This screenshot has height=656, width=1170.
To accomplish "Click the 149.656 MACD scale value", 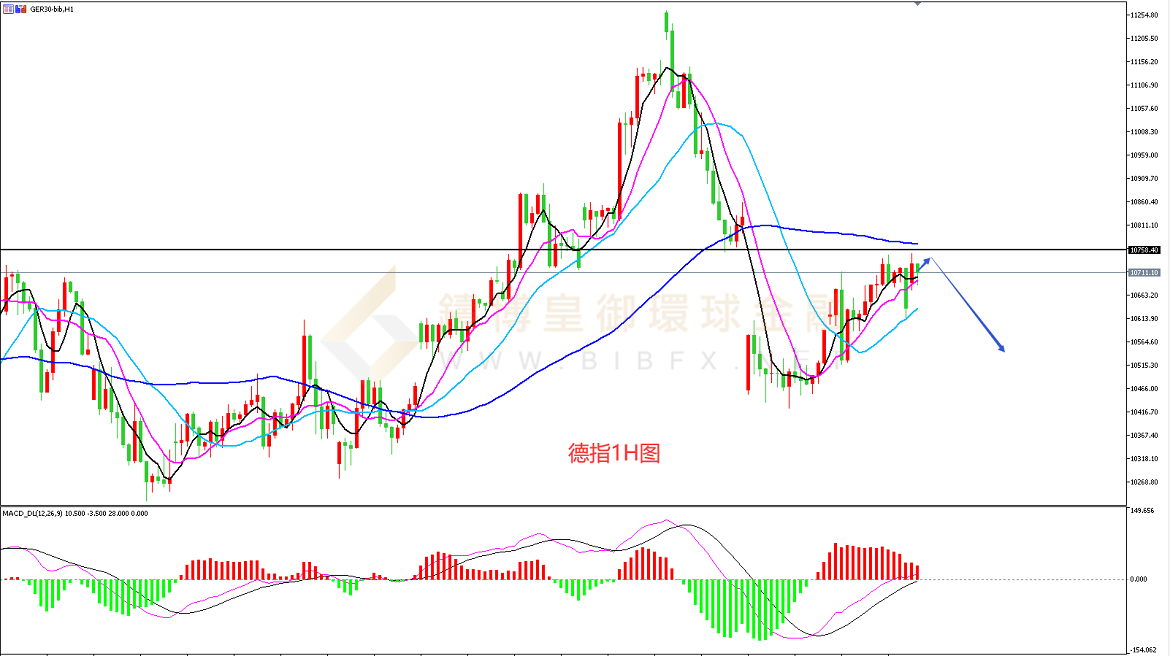I will [x=1142, y=510].
